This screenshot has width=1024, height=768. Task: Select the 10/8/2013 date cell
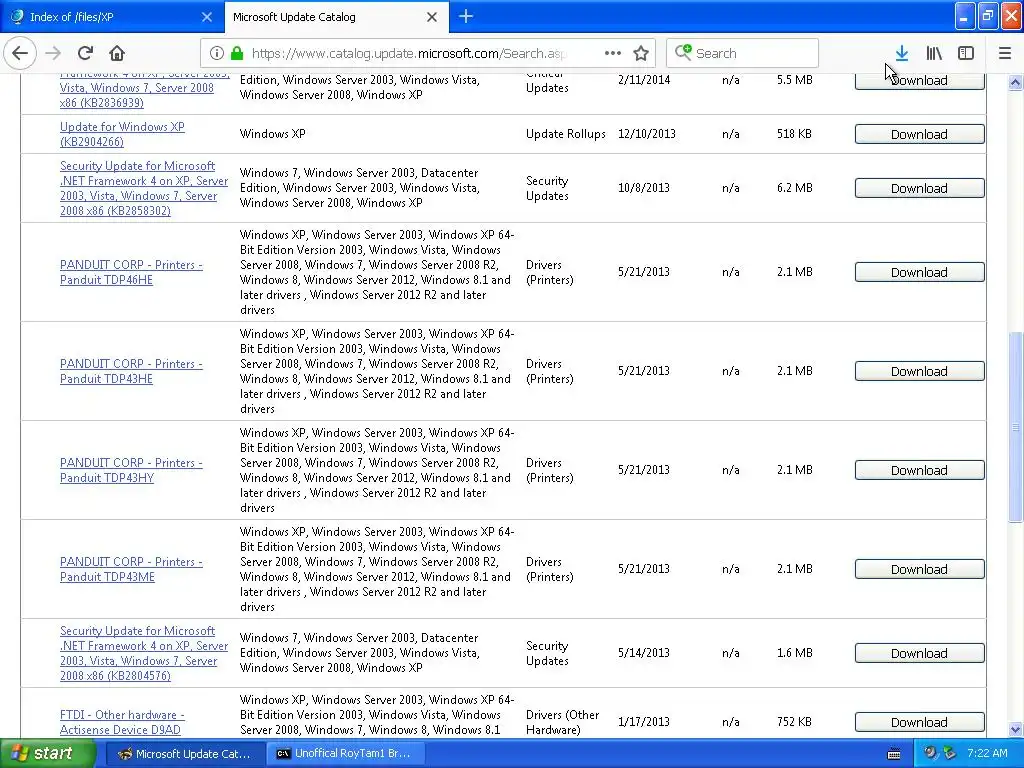[x=643, y=188]
